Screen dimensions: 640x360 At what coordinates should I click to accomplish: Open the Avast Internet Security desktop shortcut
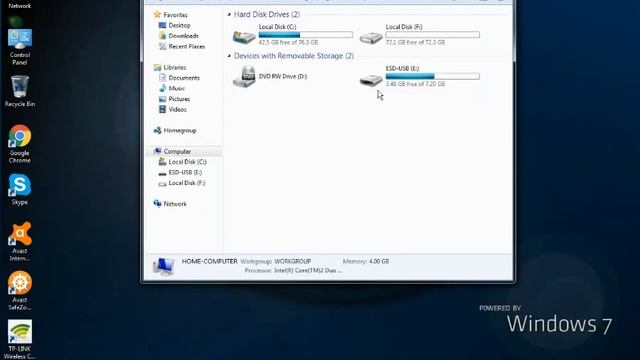(20, 242)
